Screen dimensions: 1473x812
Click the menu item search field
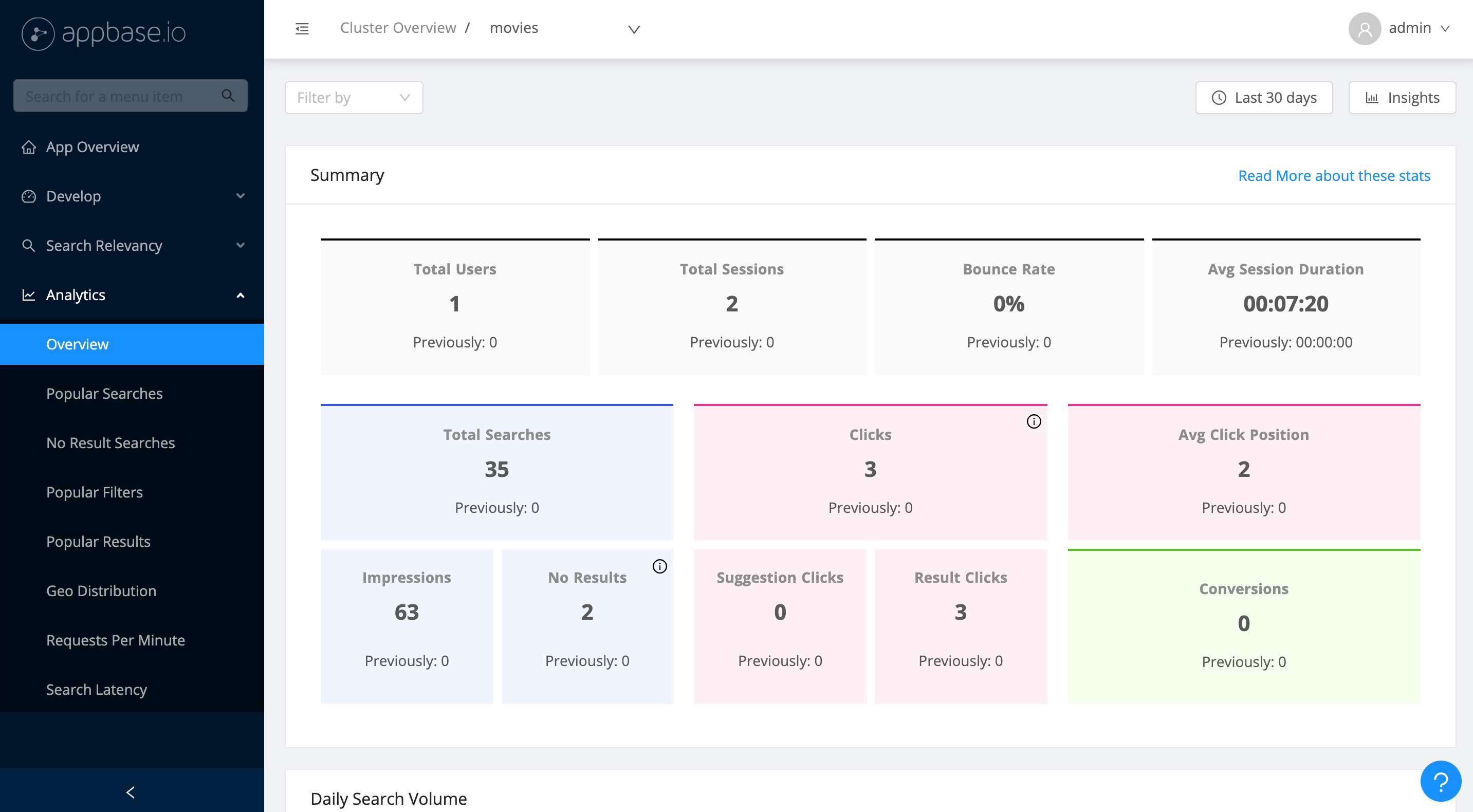click(x=115, y=96)
